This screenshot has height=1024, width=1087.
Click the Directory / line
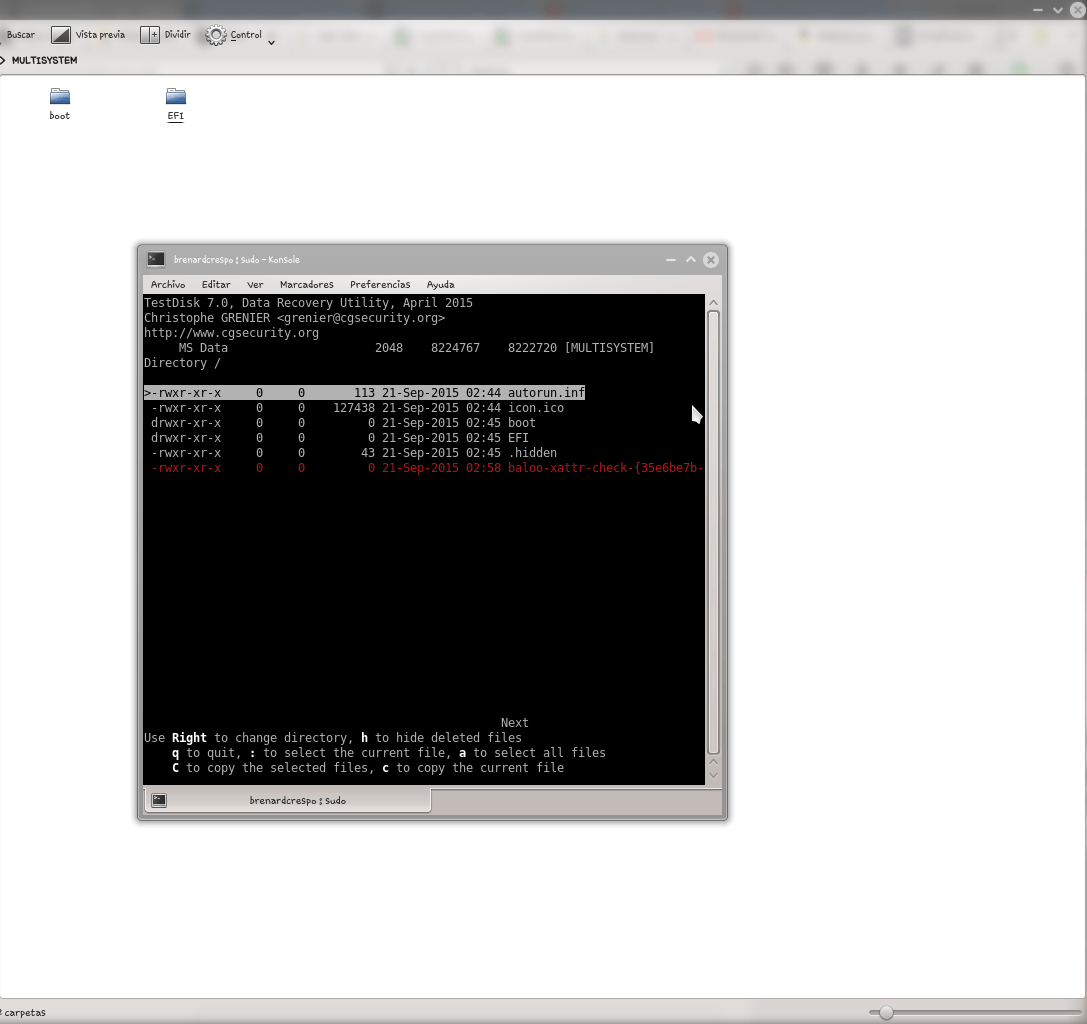[x=182, y=363]
